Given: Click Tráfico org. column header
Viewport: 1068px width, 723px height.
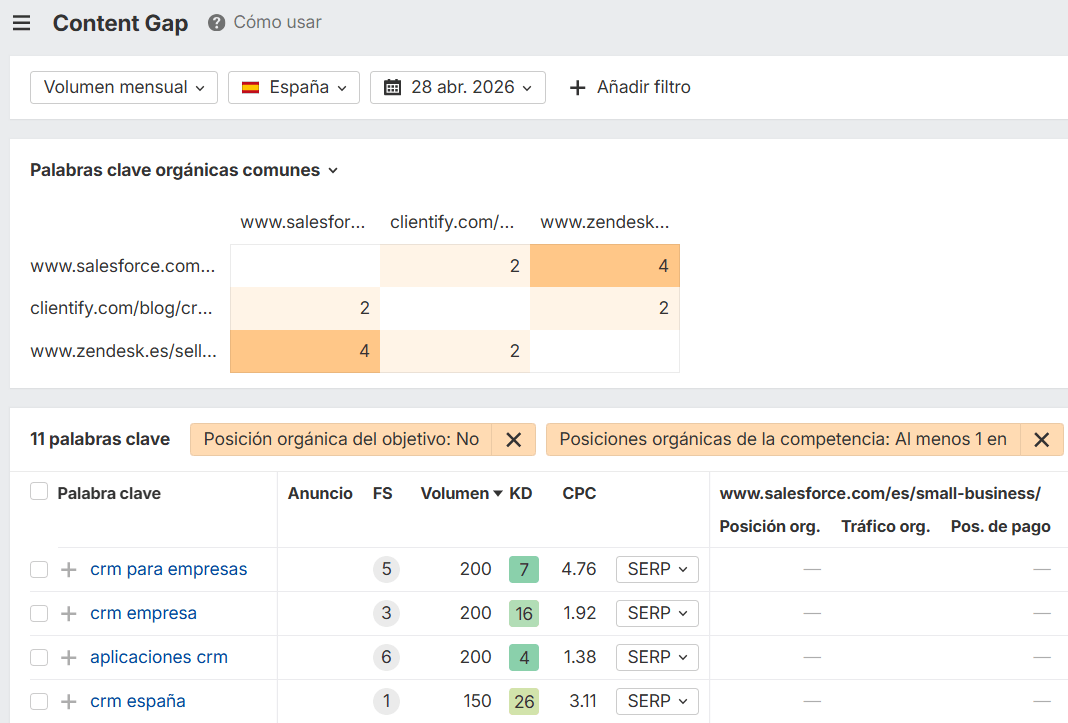Looking at the screenshot, I should click(x=885, y=527).
